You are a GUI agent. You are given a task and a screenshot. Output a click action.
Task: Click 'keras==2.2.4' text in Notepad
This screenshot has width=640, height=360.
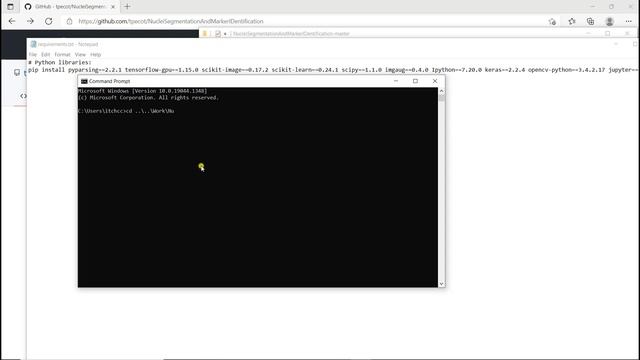pyautogui.click(x=505, y=70)
